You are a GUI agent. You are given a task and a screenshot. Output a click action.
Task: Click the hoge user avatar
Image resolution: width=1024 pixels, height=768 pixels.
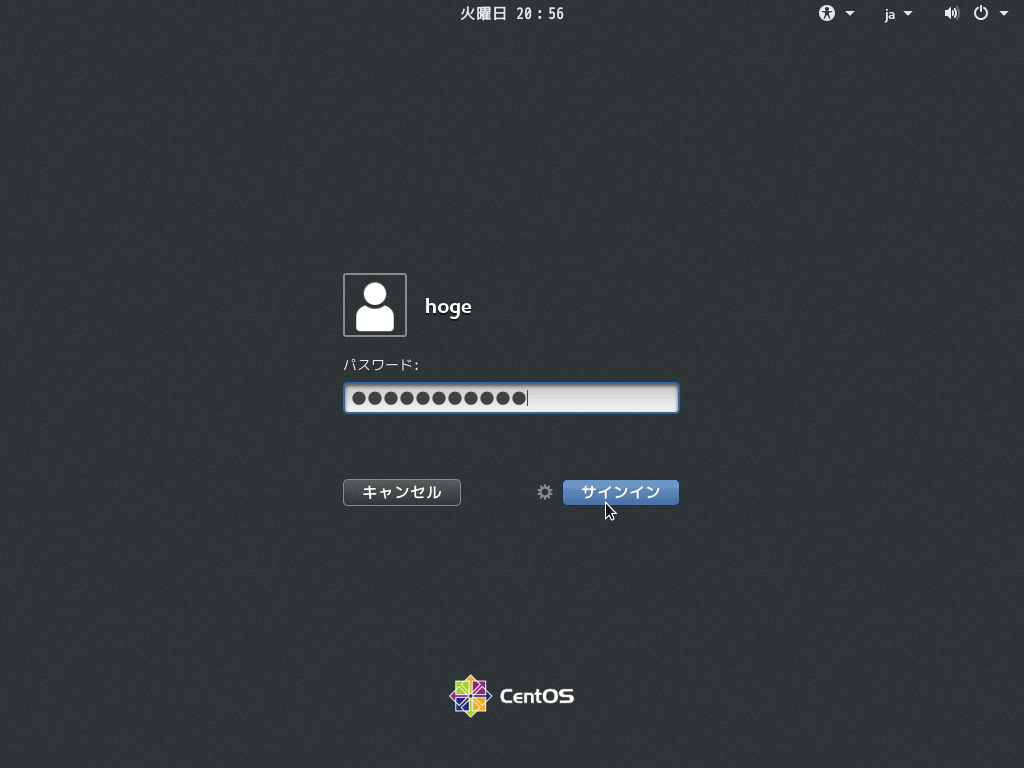pyautogui.click(x=375, y=305)
